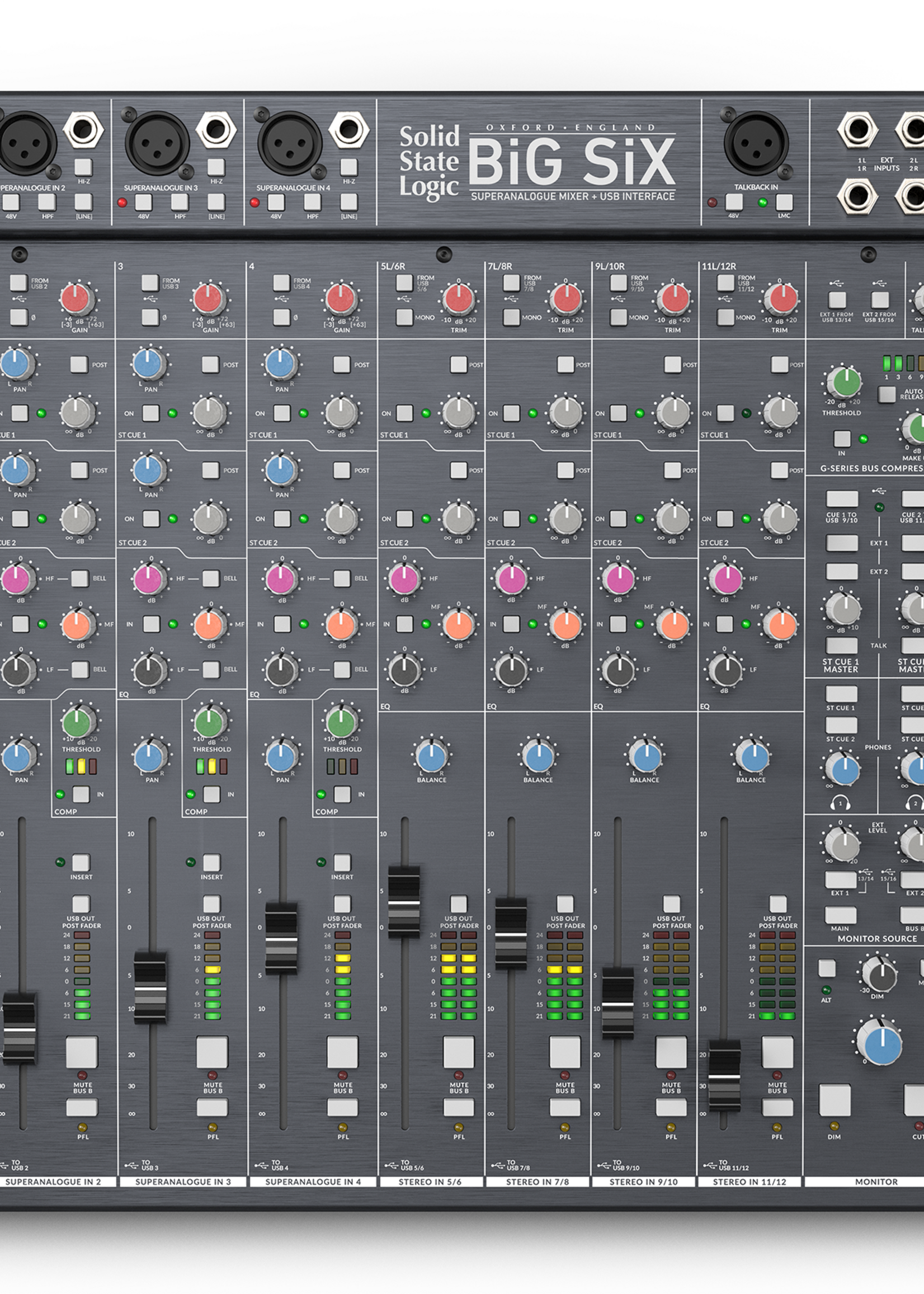Toggle ST CUE 2 POST on channel 11L/12R

tap(780, 470)
